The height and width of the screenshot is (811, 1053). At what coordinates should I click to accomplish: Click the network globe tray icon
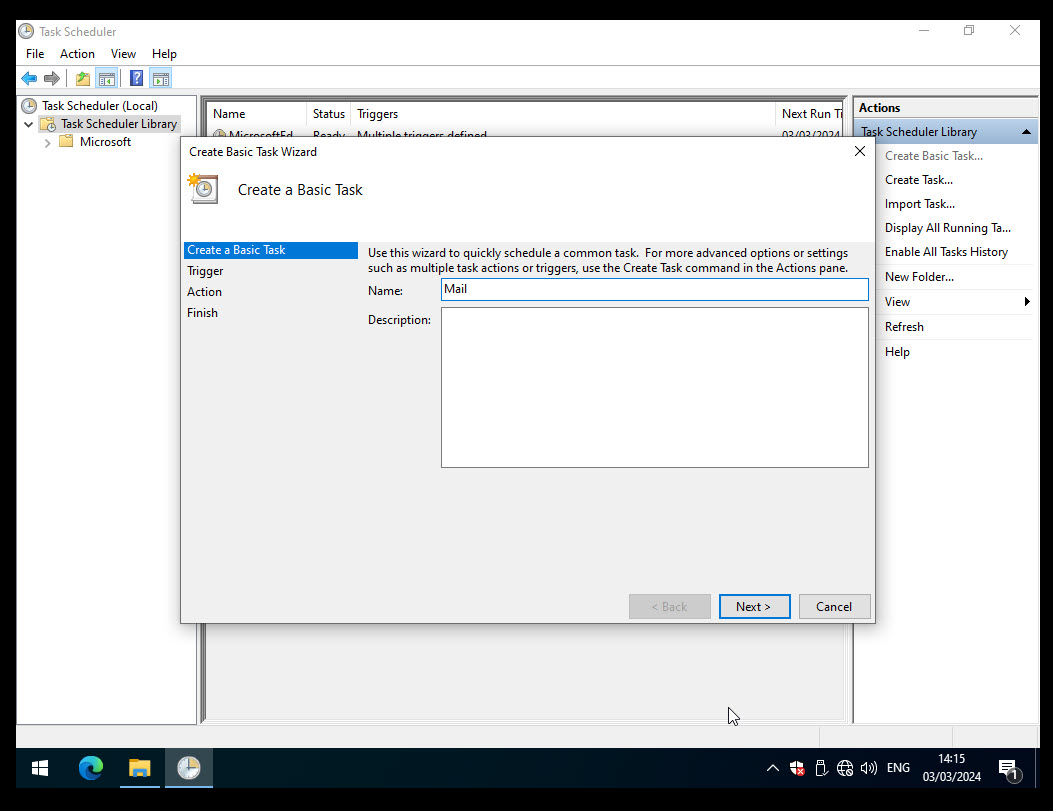click(845, 768)
